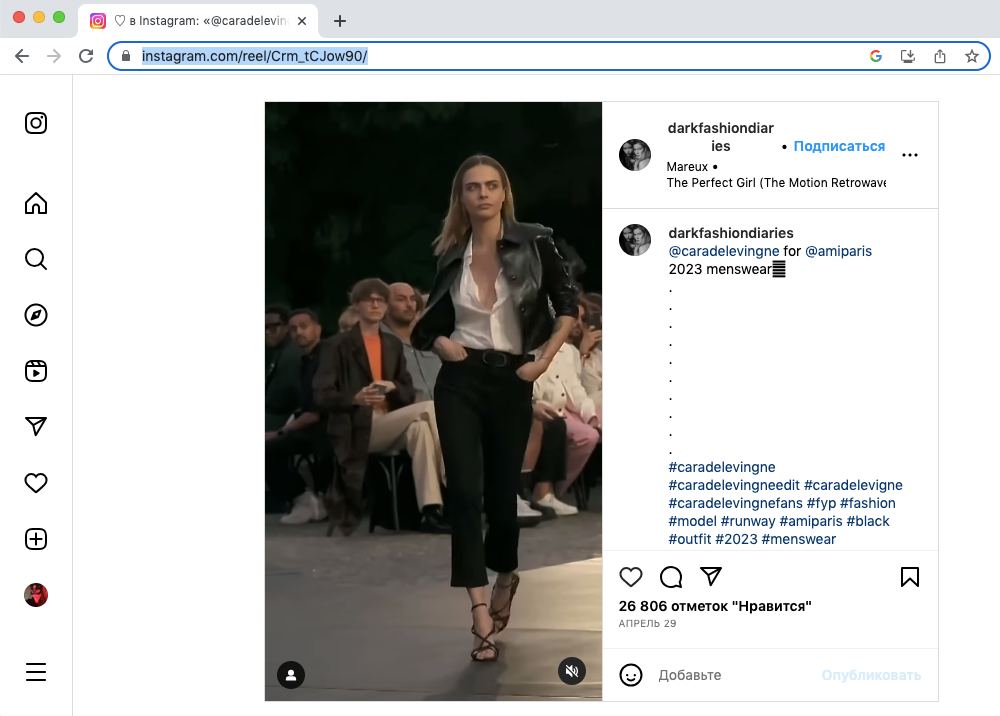Open the three-dot post options menu
Image resolution: width=1000 pixels, height=716 pixels.
pyautogui.click(x=909, y=155)
